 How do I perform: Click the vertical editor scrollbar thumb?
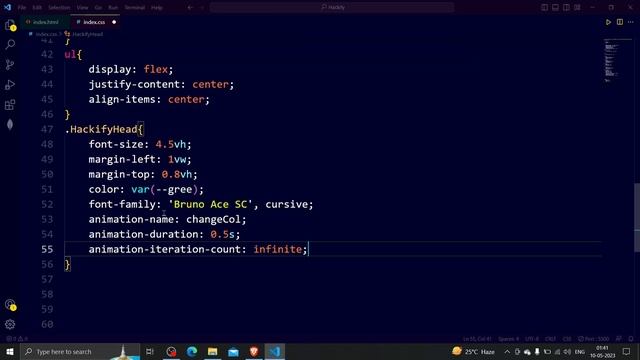pos(637,218)
